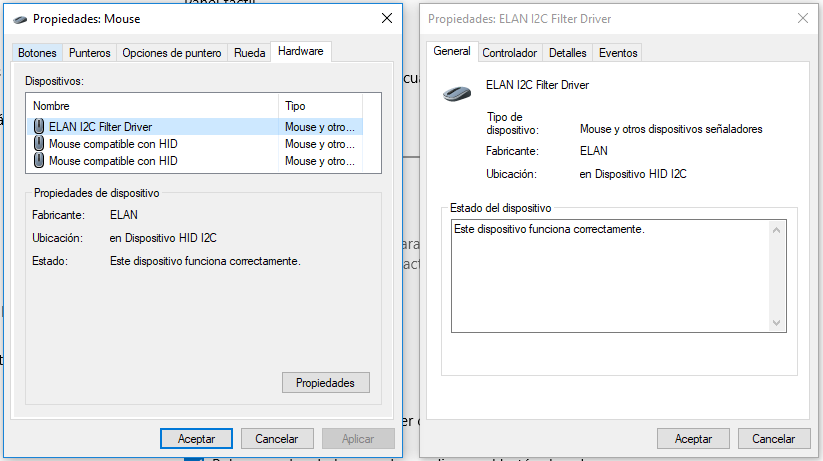Select the Rueda tab
The image size is (823, 461).
point(249,53)
